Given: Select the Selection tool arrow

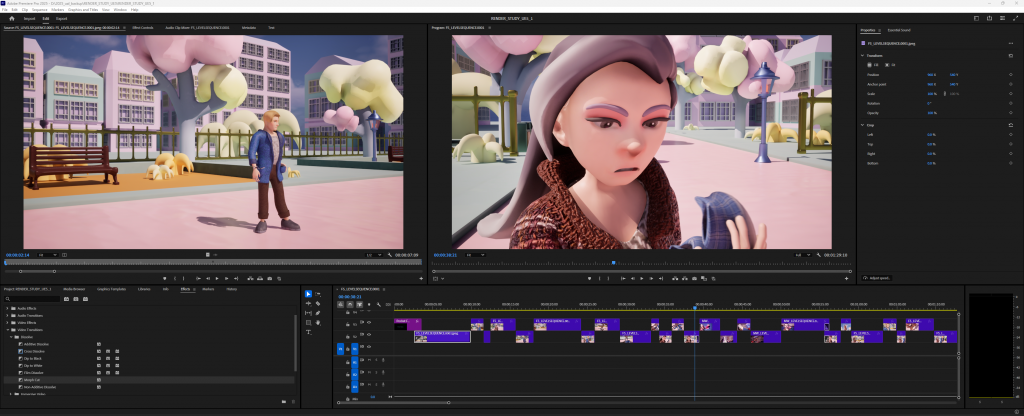Looking at the screenshot, I should (308, 294).
